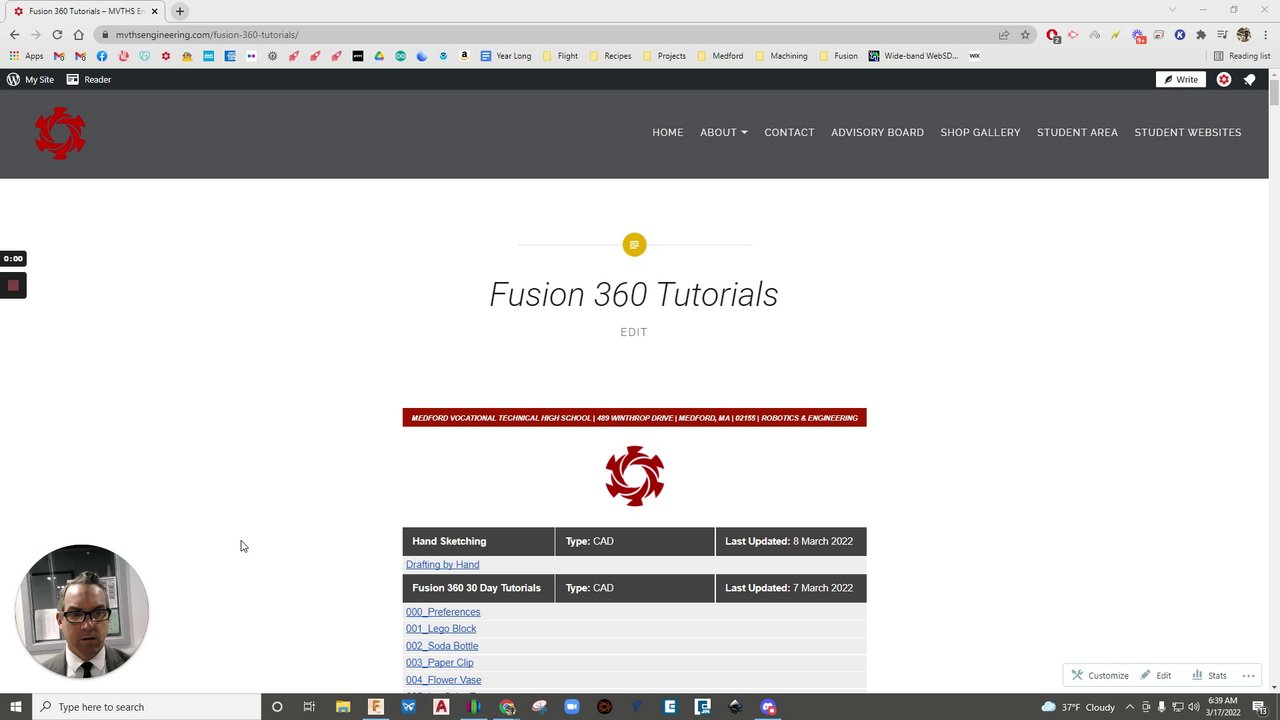Open the 004_Flower Vase tutorial
The width and height of the screenshot is (1280, 720).
443,680
